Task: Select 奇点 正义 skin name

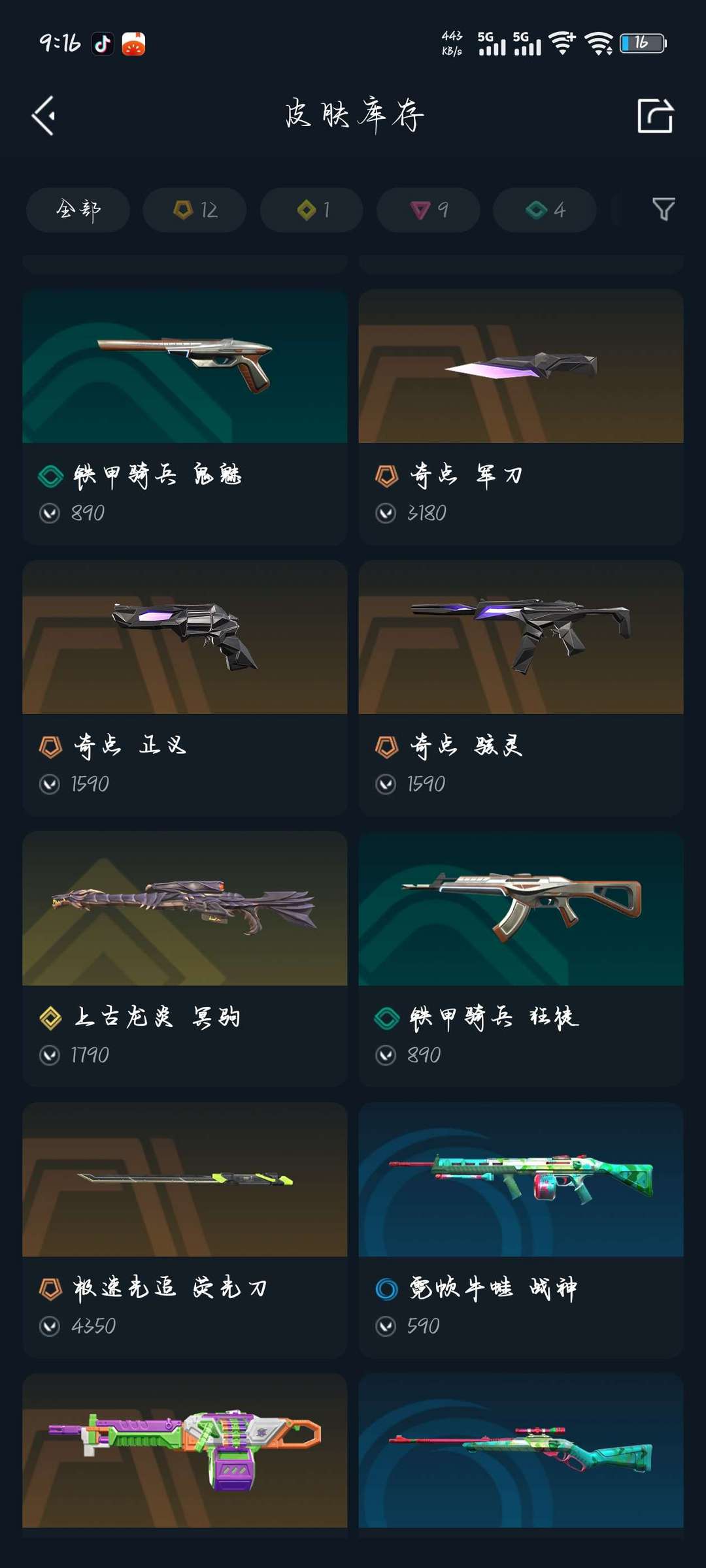Action: tap(130, 745)
